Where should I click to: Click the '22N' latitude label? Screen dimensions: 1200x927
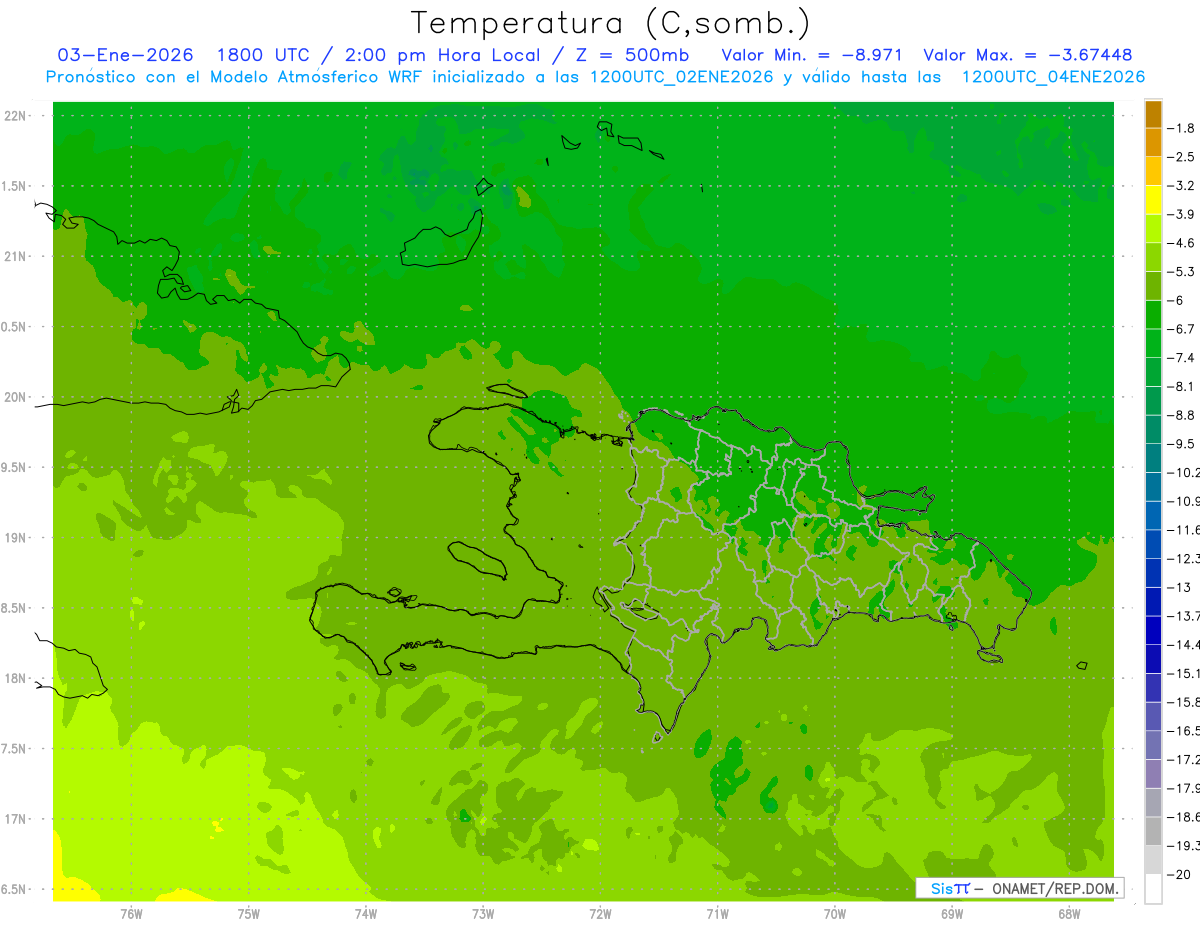point(17,116)
